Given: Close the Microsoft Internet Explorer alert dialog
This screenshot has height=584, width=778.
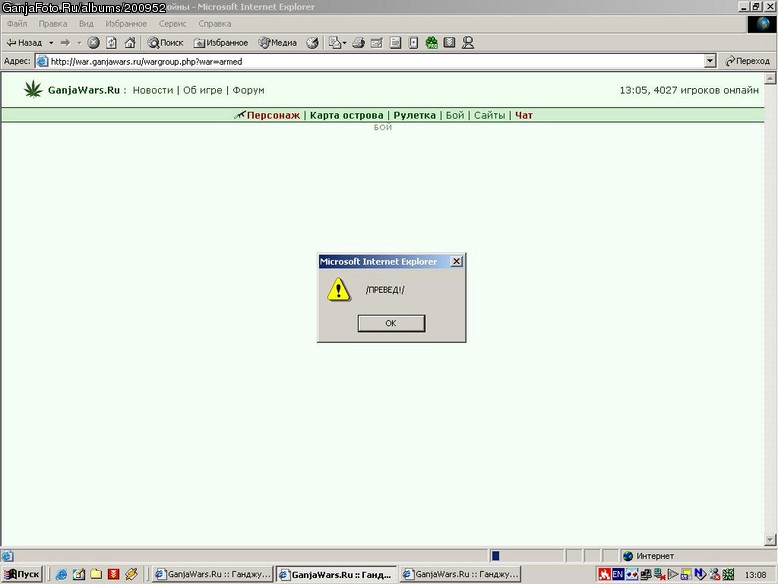Looking at the screenshot, I should (456, 261).
